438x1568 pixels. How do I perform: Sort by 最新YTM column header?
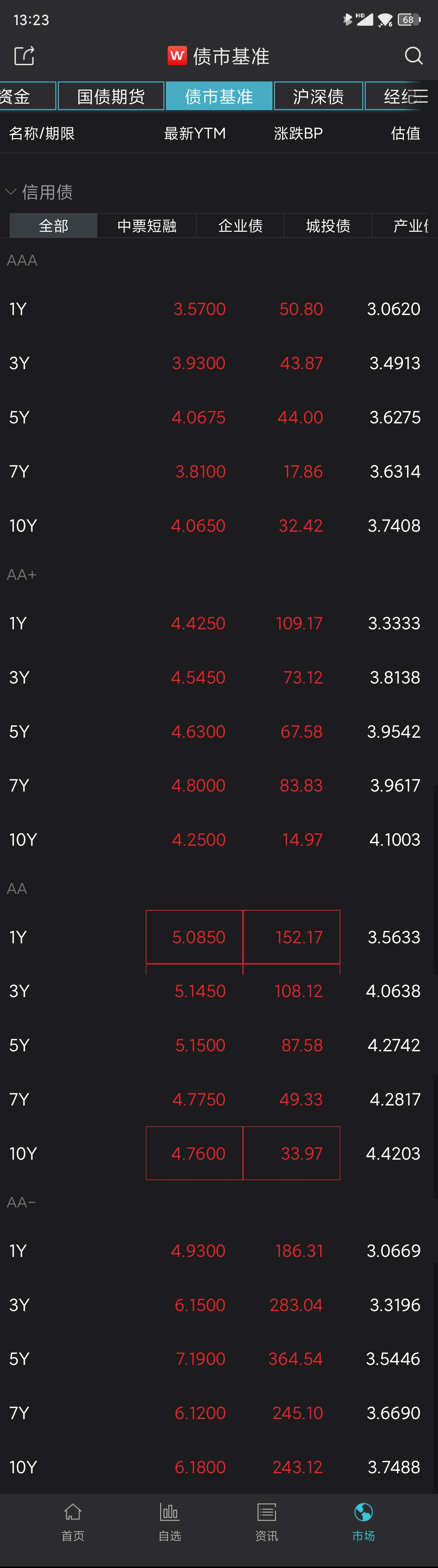click(195, 133)
